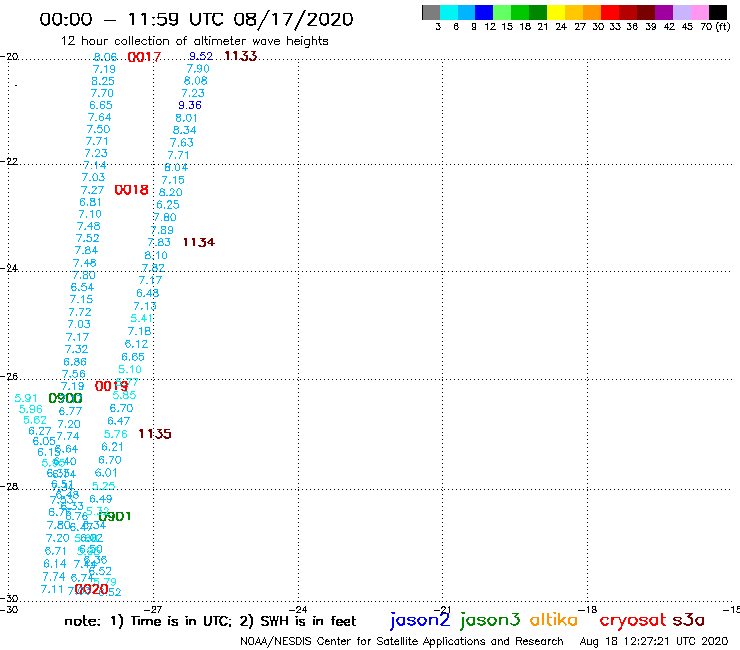Select the wave height value 8.34

point(185,130)
